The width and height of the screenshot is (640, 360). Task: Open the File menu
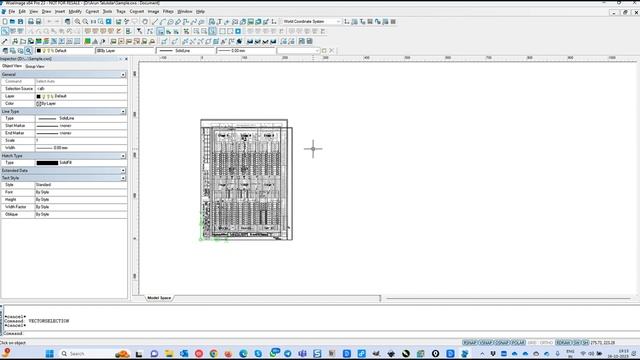[12, 11]
